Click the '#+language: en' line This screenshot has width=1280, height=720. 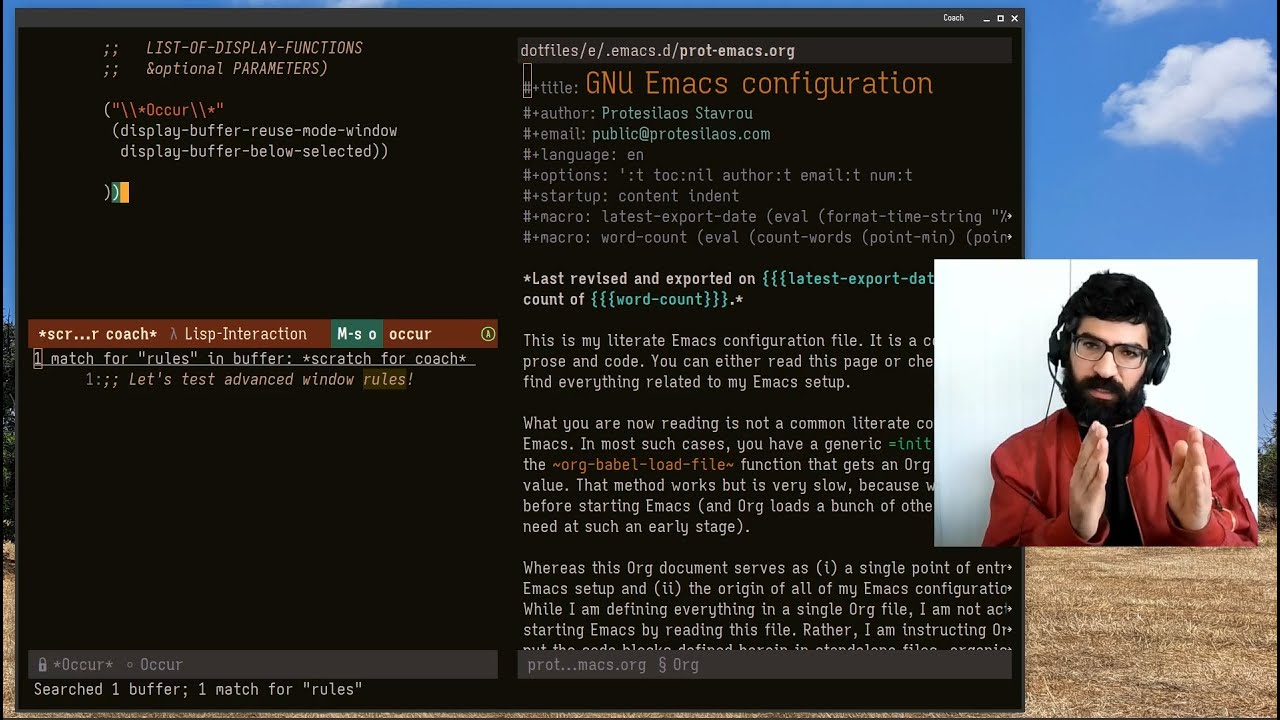[583, 155]
